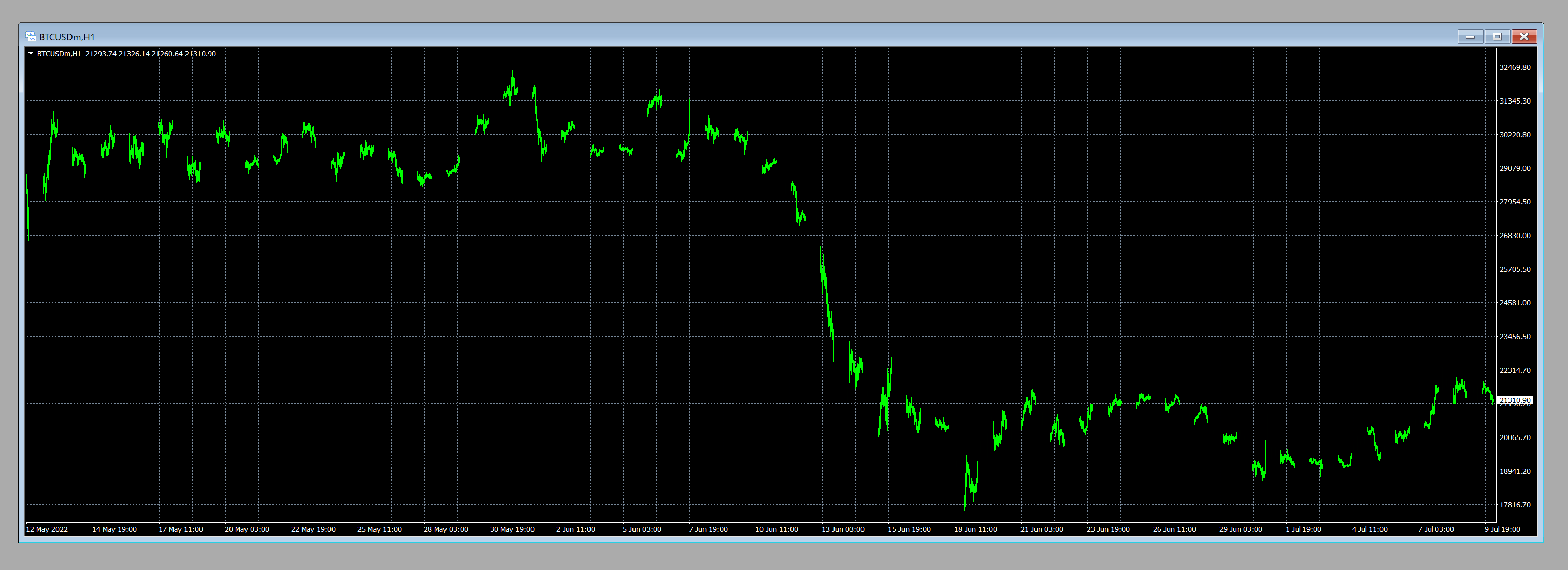This screenshot has width=1568, height=570.
Task: Click the time axis label 15 Jun 19:00
Action: [910, 529]
